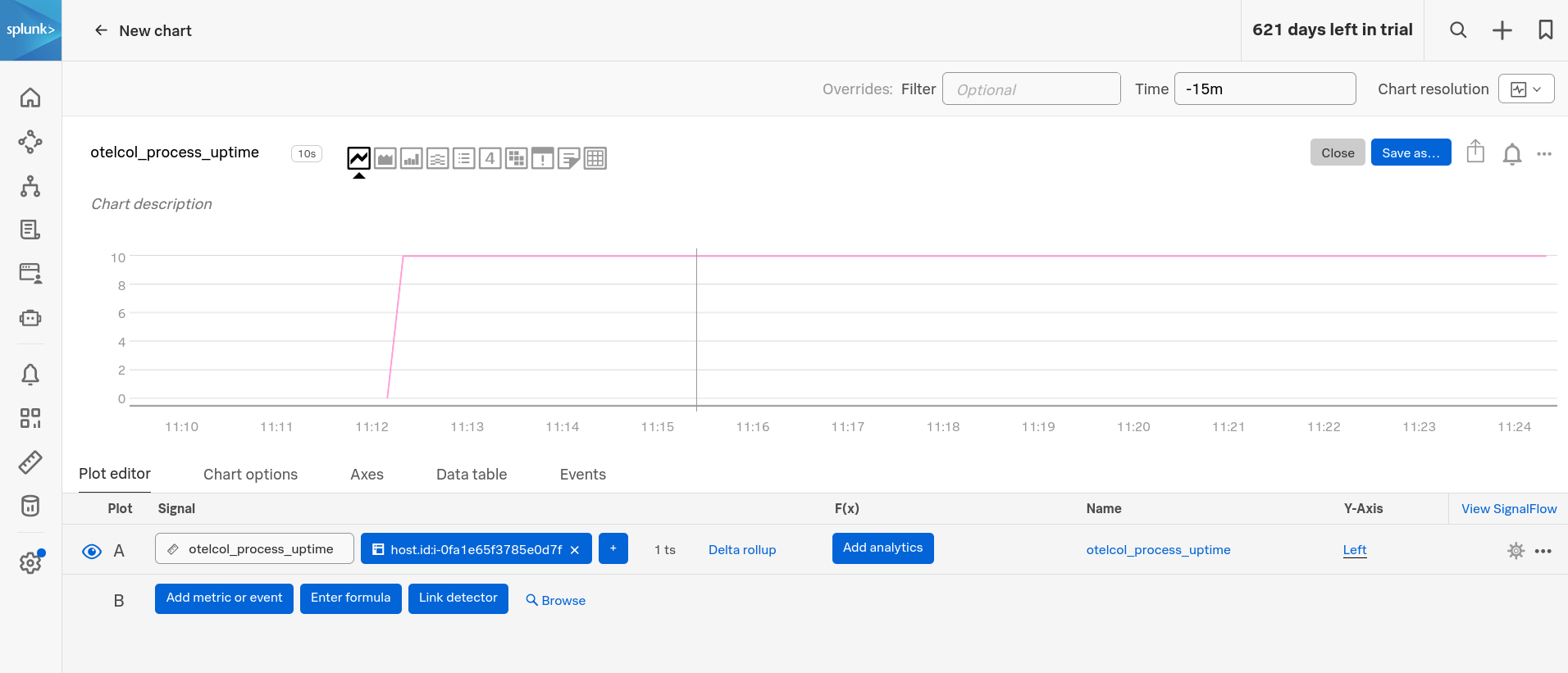The width and height of the screenshot is (1568, 673).
Task: Click the Filter override input
Action: [1032, 89]
